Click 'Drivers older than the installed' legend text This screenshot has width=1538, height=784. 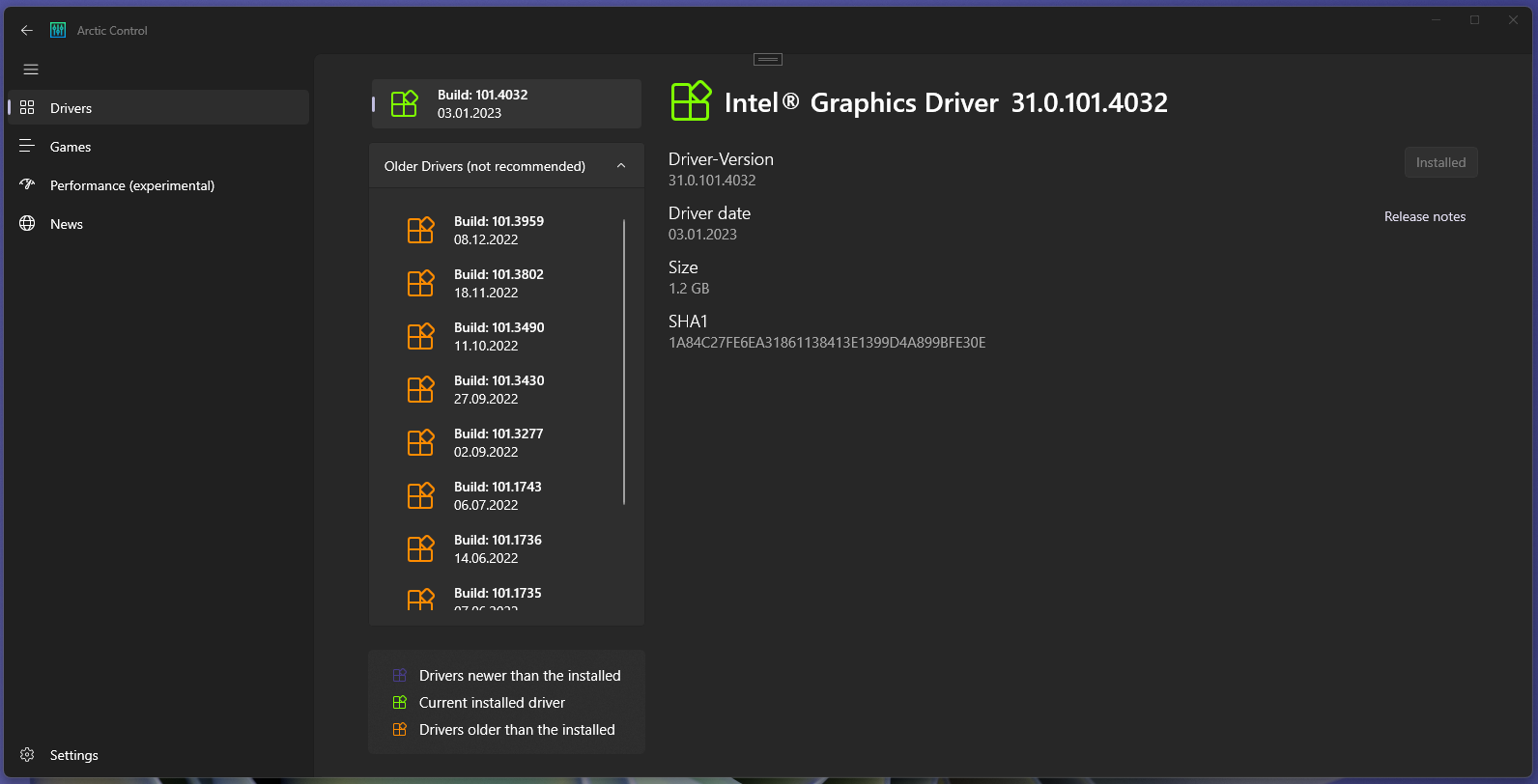point(517,730)
